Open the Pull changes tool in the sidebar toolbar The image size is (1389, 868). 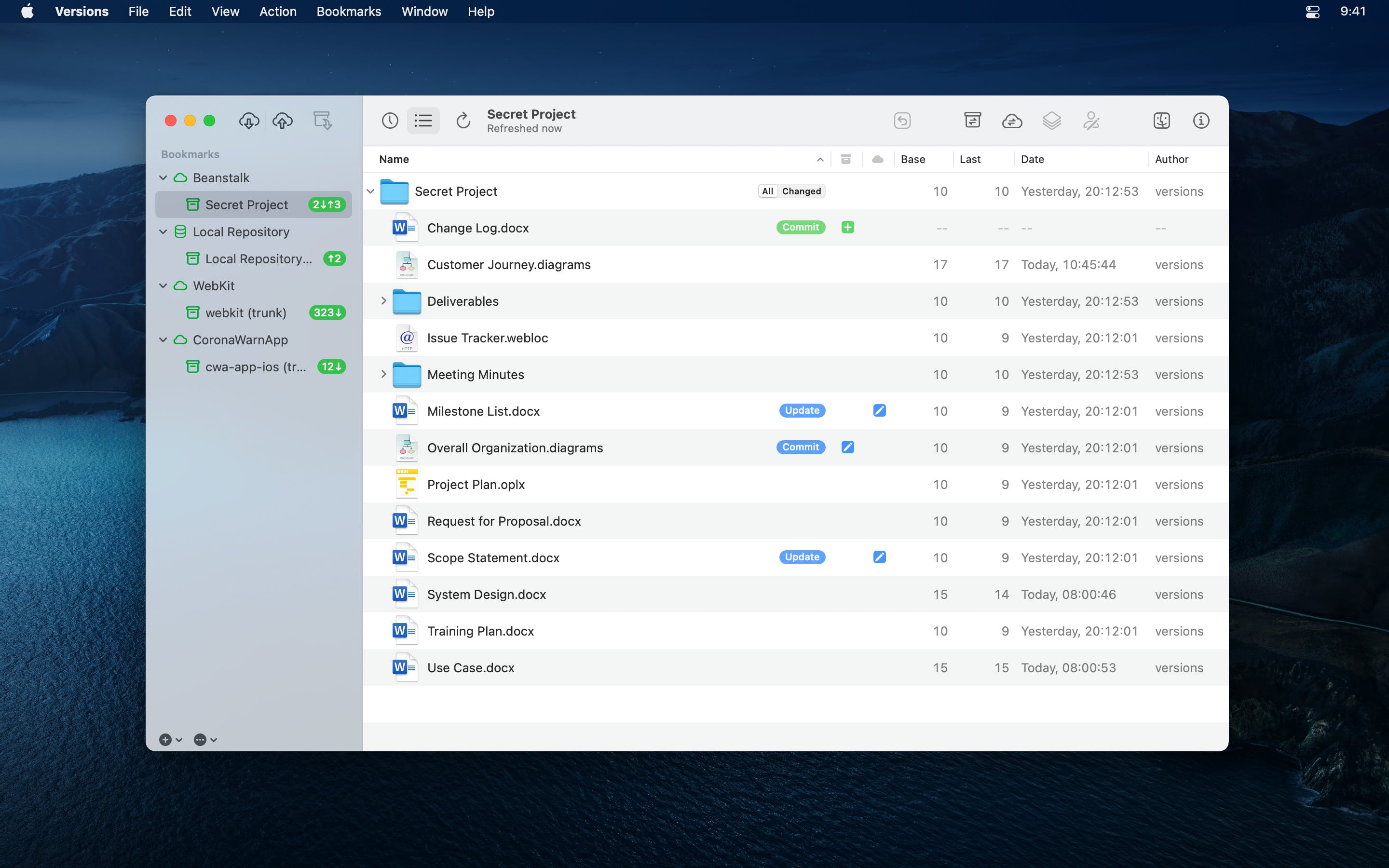249,121
